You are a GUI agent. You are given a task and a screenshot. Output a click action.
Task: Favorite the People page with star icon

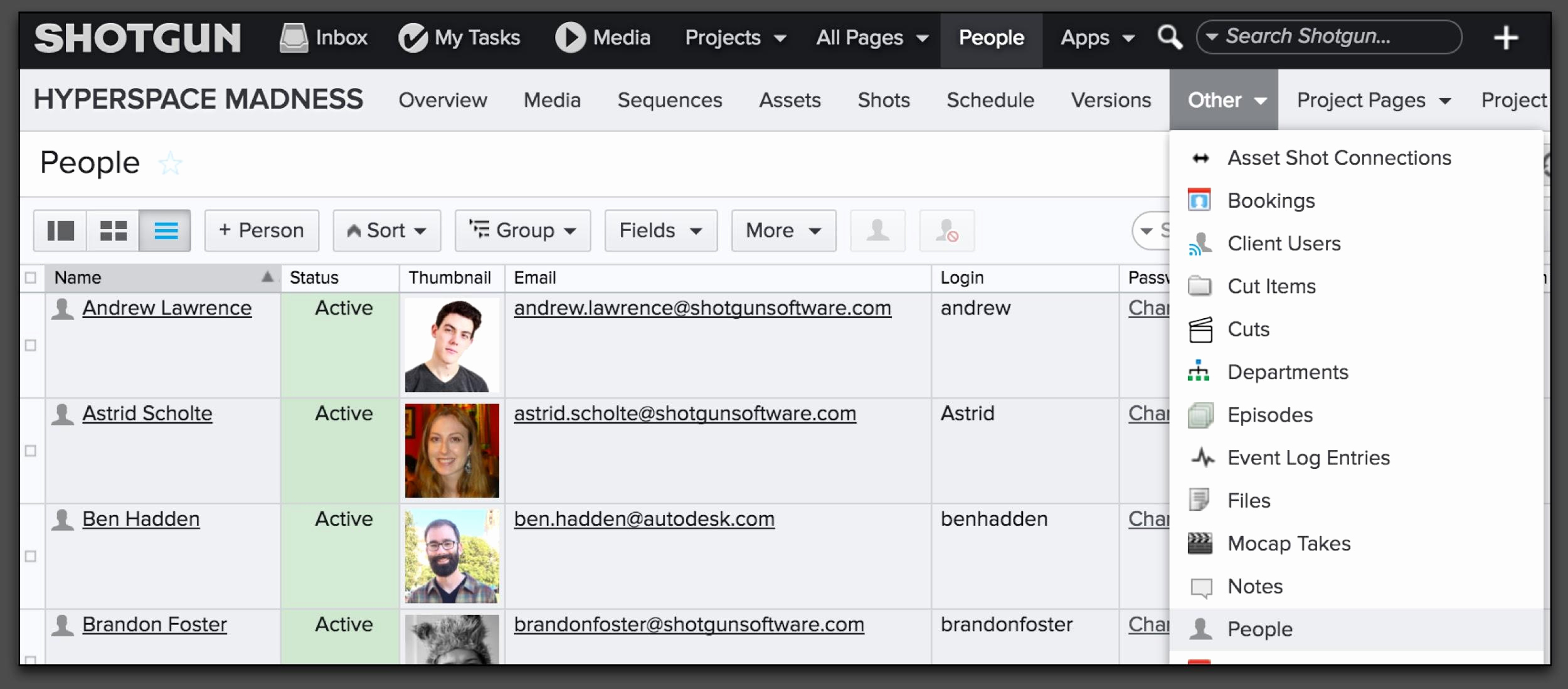click(170, 164)
